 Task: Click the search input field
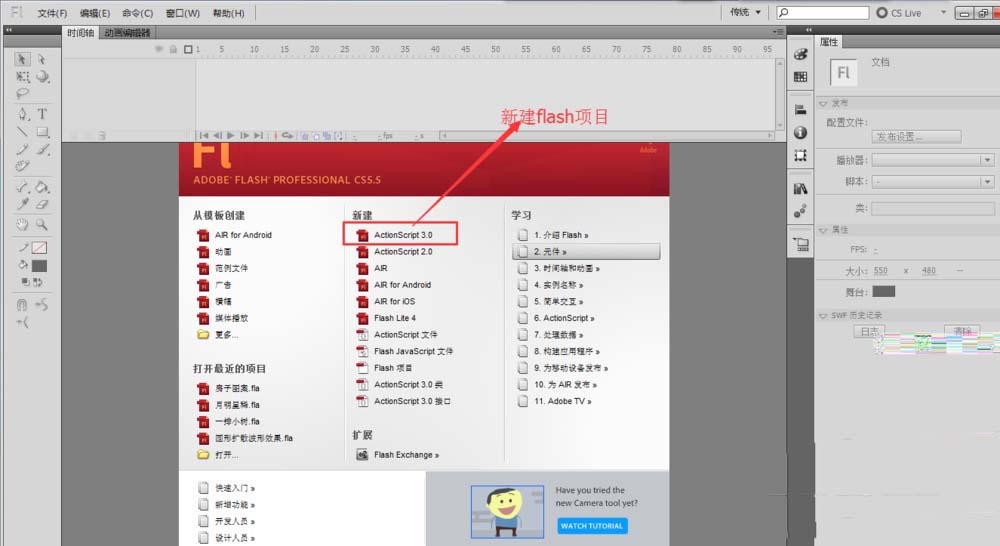click(822, 12)
